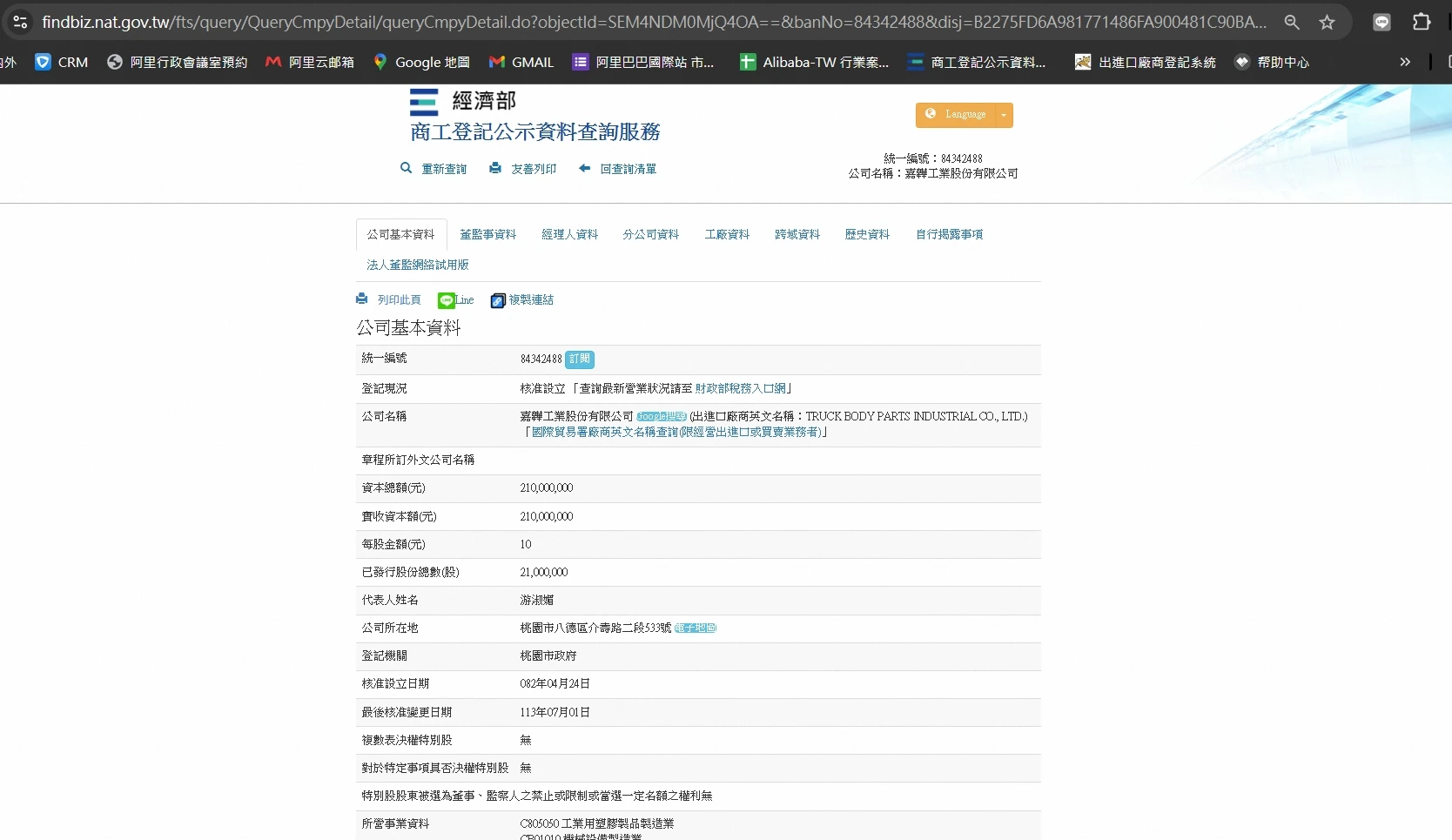This screenshot has width=1452, height=840.
Task: Open the browser extensions puzzle icon
Action: 1421,22
